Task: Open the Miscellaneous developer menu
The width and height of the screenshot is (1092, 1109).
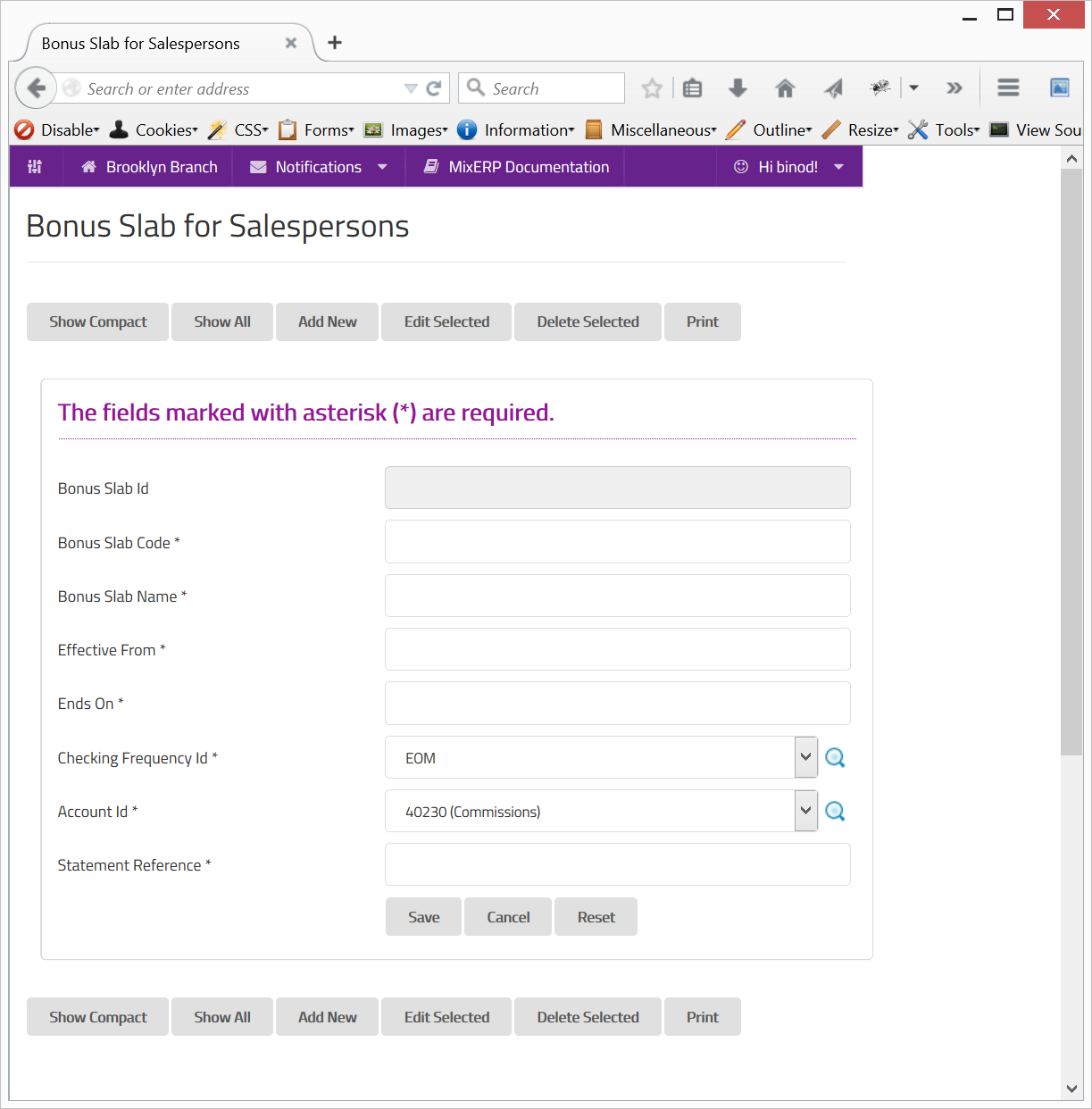Action: click(x=651, y=130)
